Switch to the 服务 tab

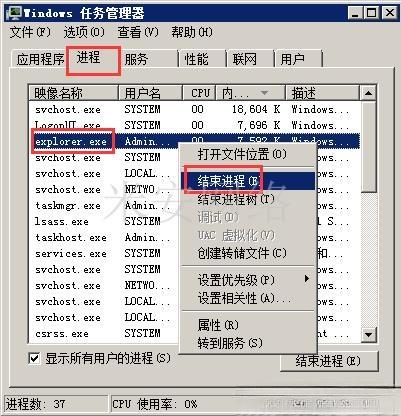click(149, 59)
